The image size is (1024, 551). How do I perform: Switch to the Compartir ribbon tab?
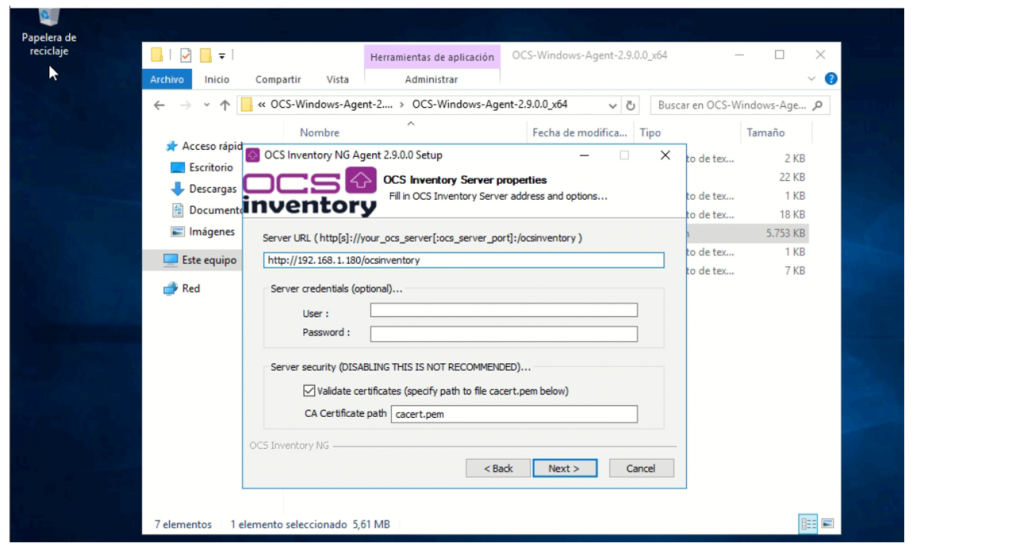(278, 79)
